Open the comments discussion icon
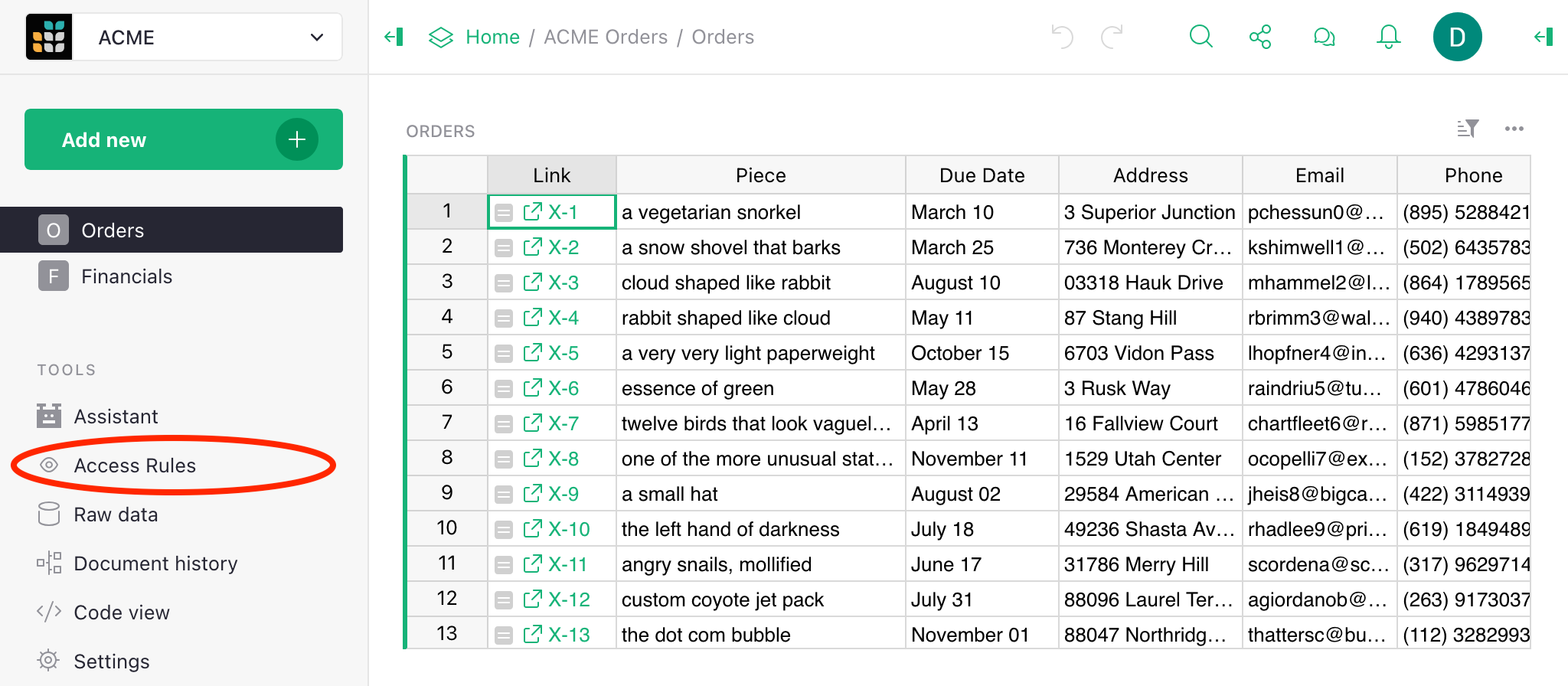 (x=1324, y=37)
